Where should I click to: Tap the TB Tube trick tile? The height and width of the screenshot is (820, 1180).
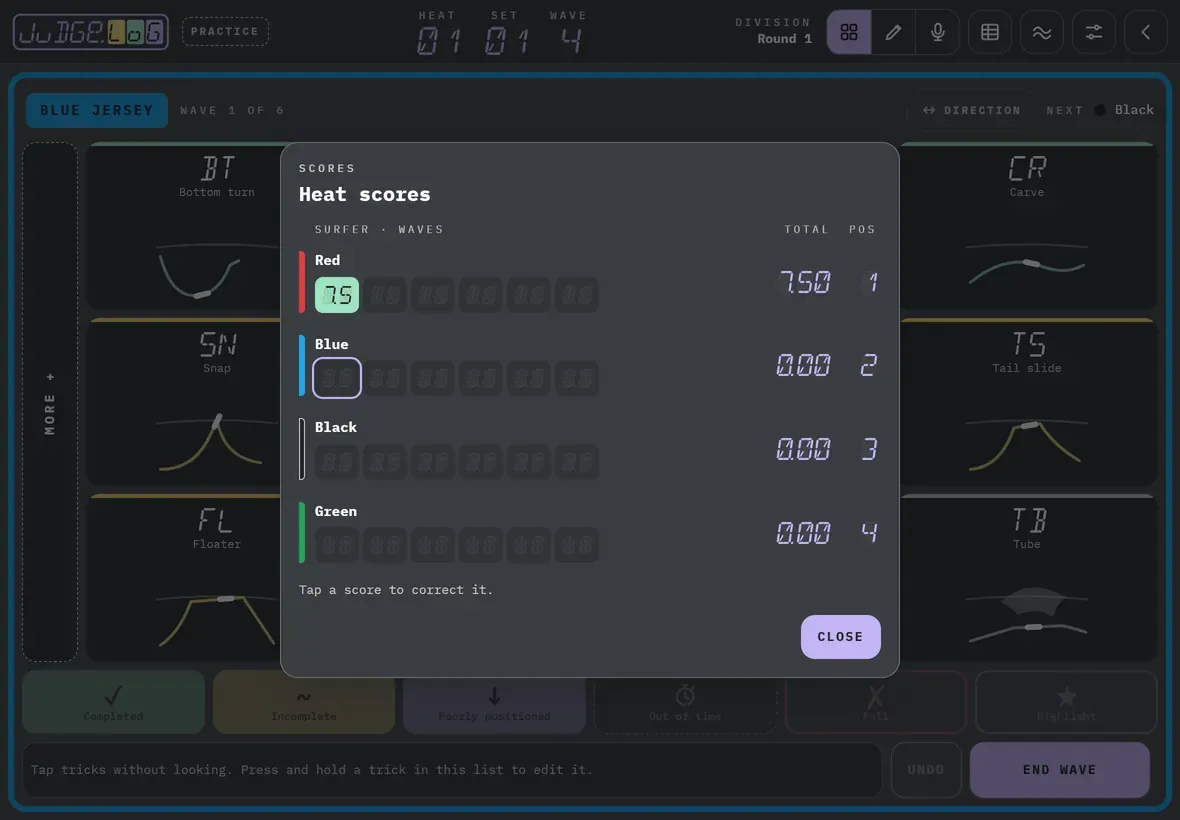pyautogui.click(x=1028, y=578)
